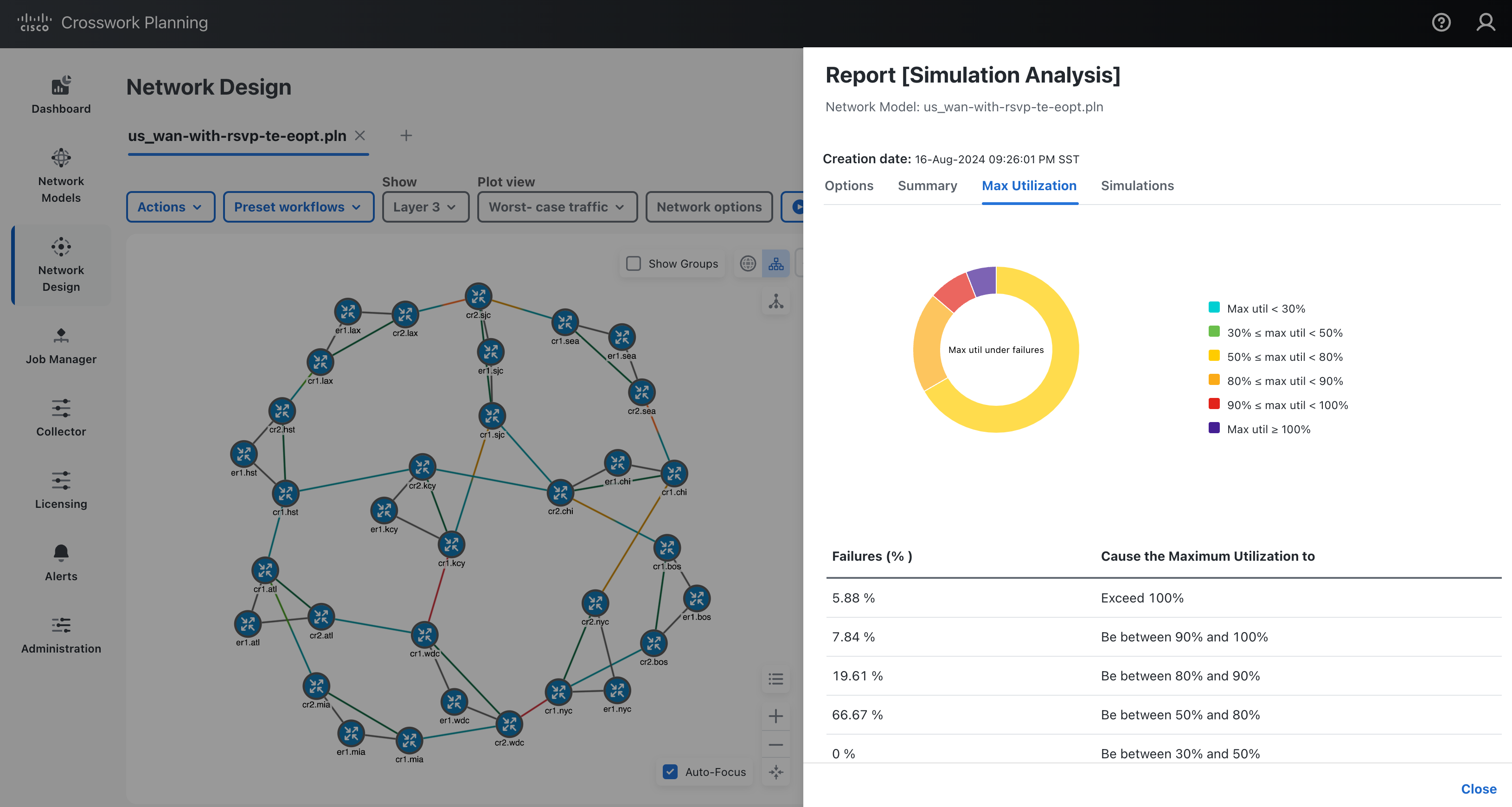Screen dimensions: 1512x807
Task: Toggle the Show Groups checkbox
Action: tap(632, 264)
